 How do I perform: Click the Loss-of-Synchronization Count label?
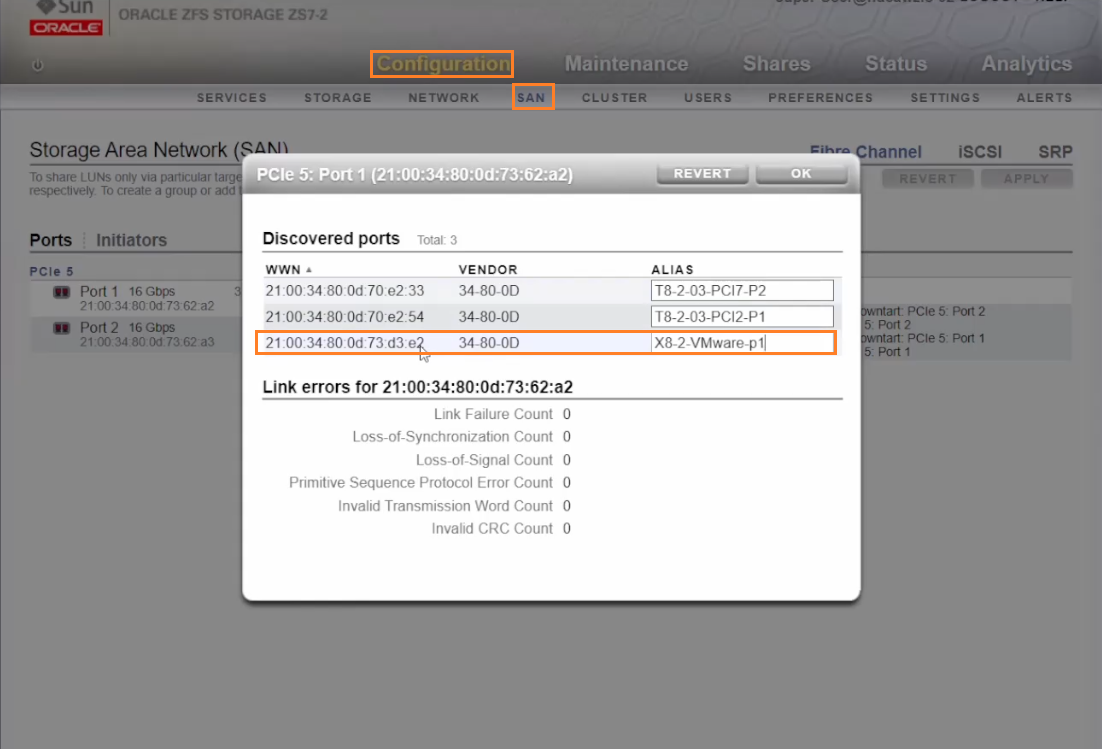453,437
